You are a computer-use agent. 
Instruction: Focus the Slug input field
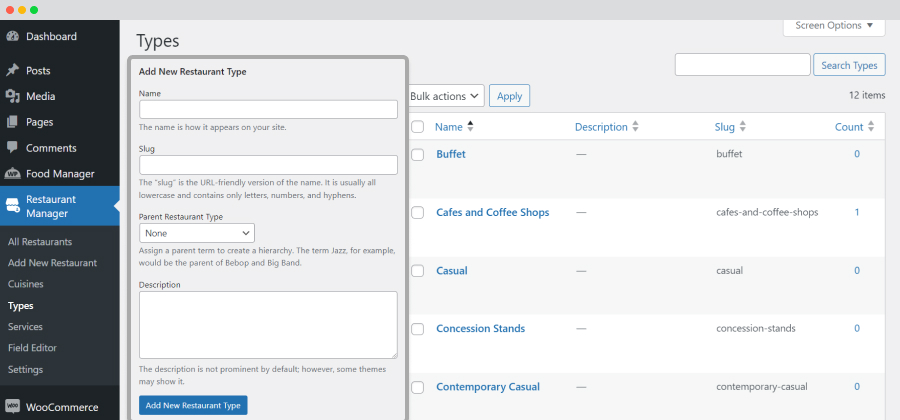[268, 165]
